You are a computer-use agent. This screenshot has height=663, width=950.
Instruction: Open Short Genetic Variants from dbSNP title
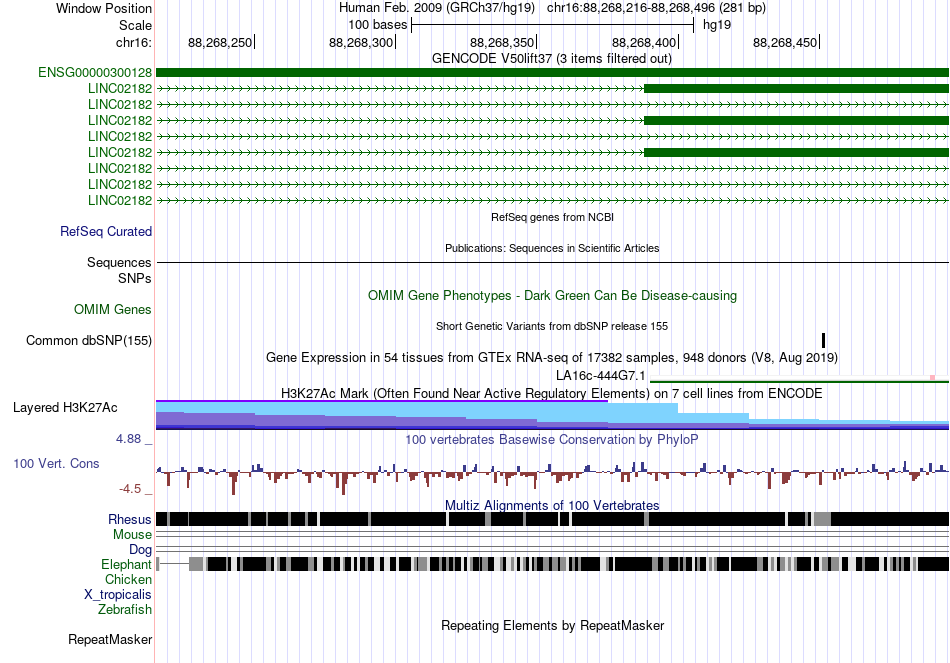coord(552,326)
